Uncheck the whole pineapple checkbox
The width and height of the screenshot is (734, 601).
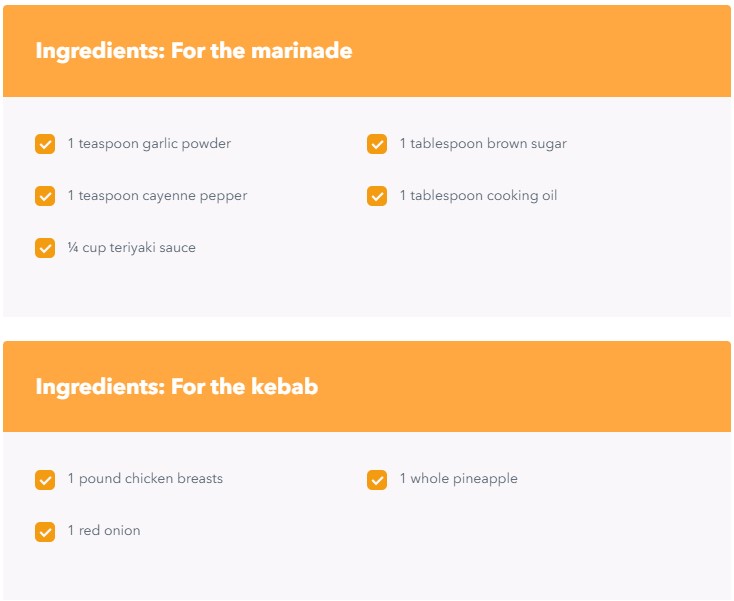coord(377,480)
